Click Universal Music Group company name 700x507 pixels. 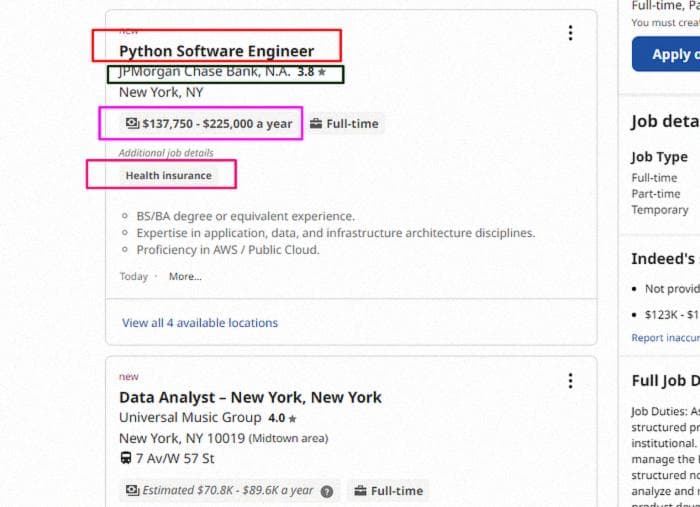pos(190,418)
